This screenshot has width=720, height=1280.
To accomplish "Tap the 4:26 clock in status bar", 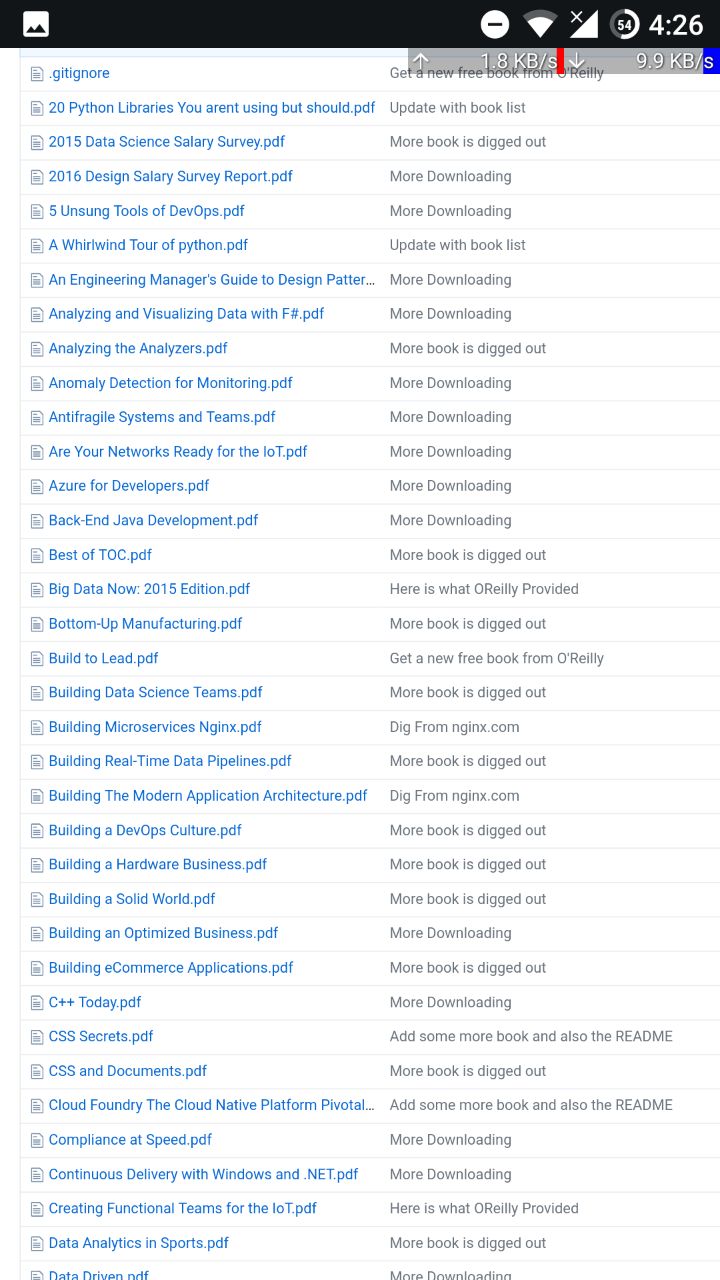I will (676, 24).
